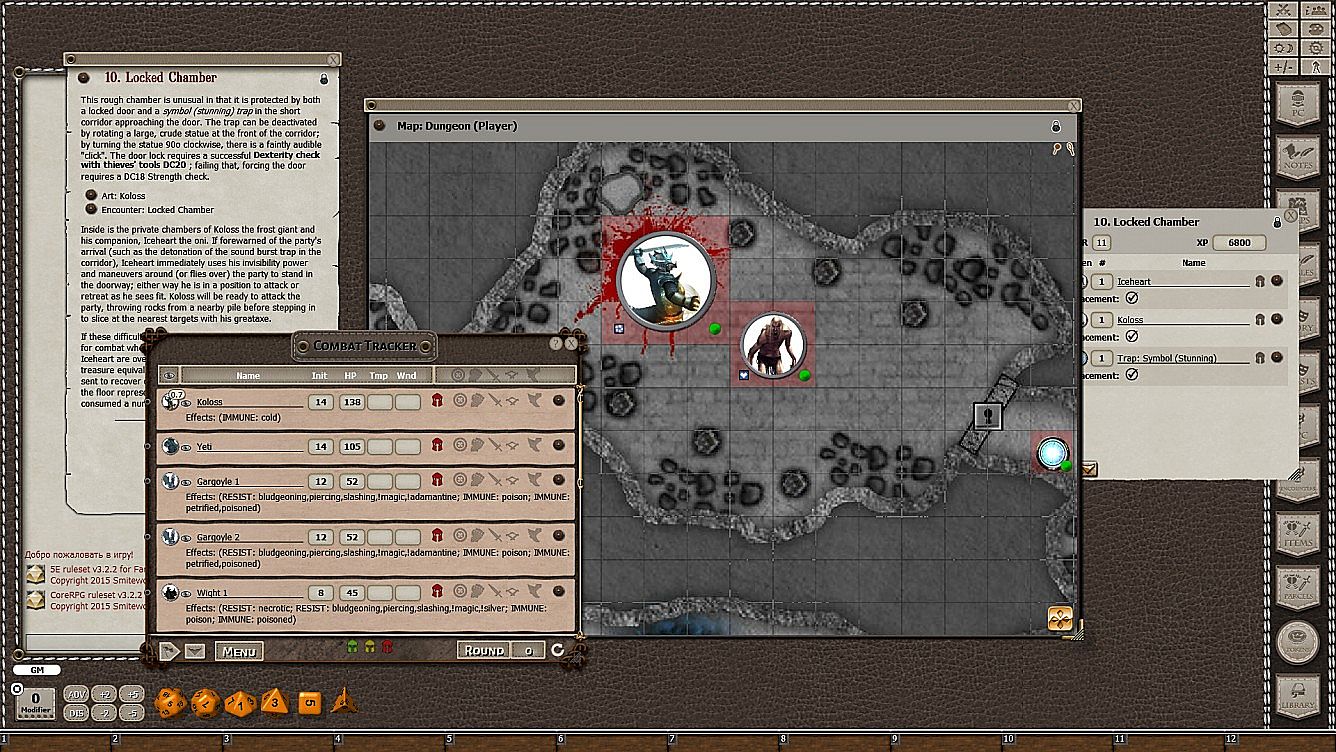This screenshot has height=752, width=1336.
Task: Click the green friendly faction helmet
Action: coord(352,647)
